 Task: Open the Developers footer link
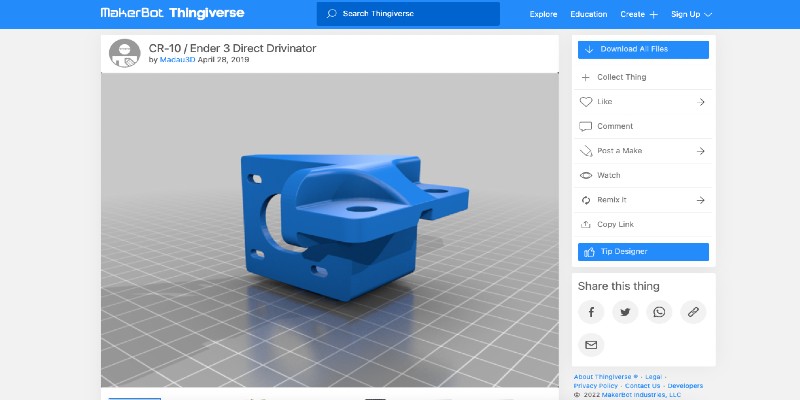(x=685, y=386)
